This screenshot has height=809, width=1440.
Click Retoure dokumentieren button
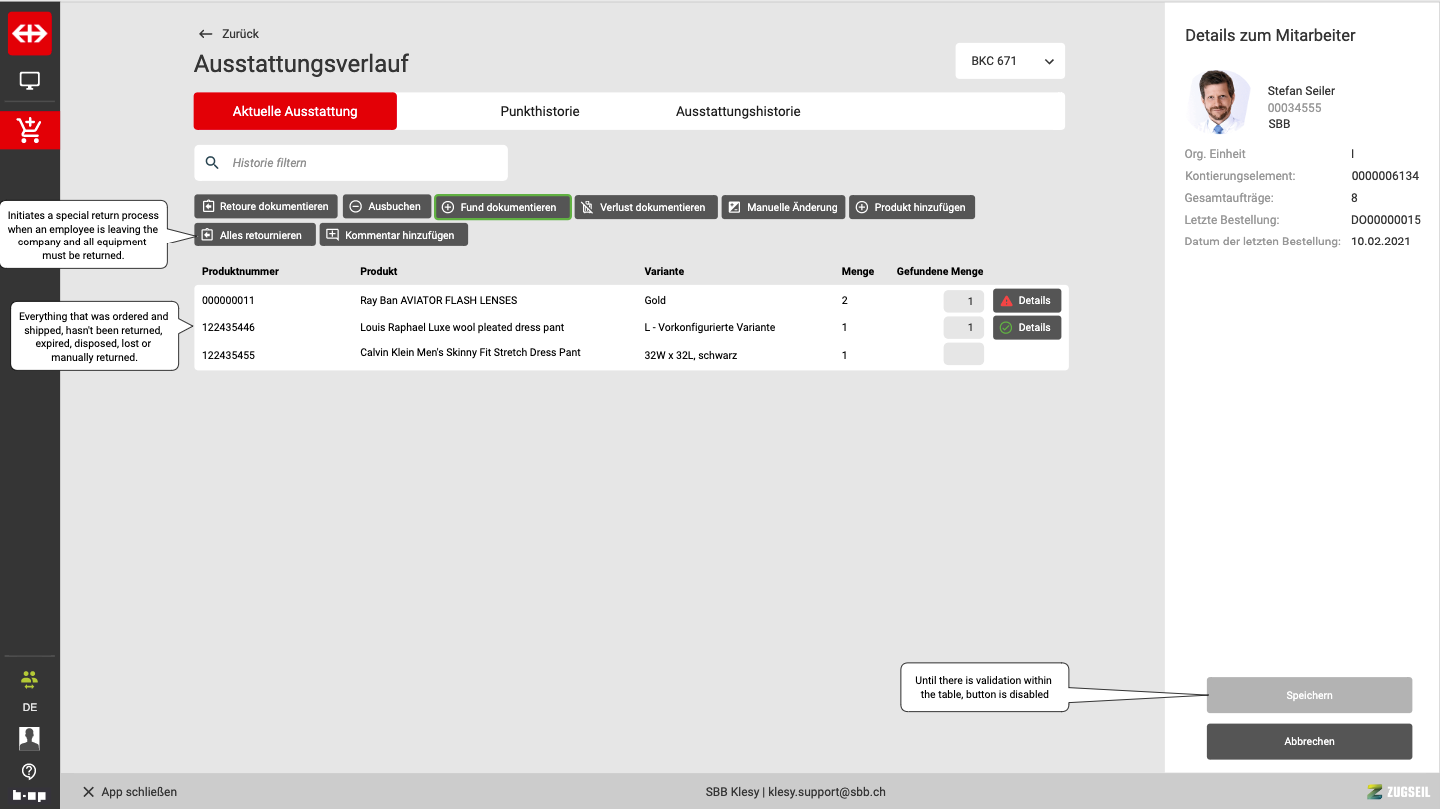(265, 207)
